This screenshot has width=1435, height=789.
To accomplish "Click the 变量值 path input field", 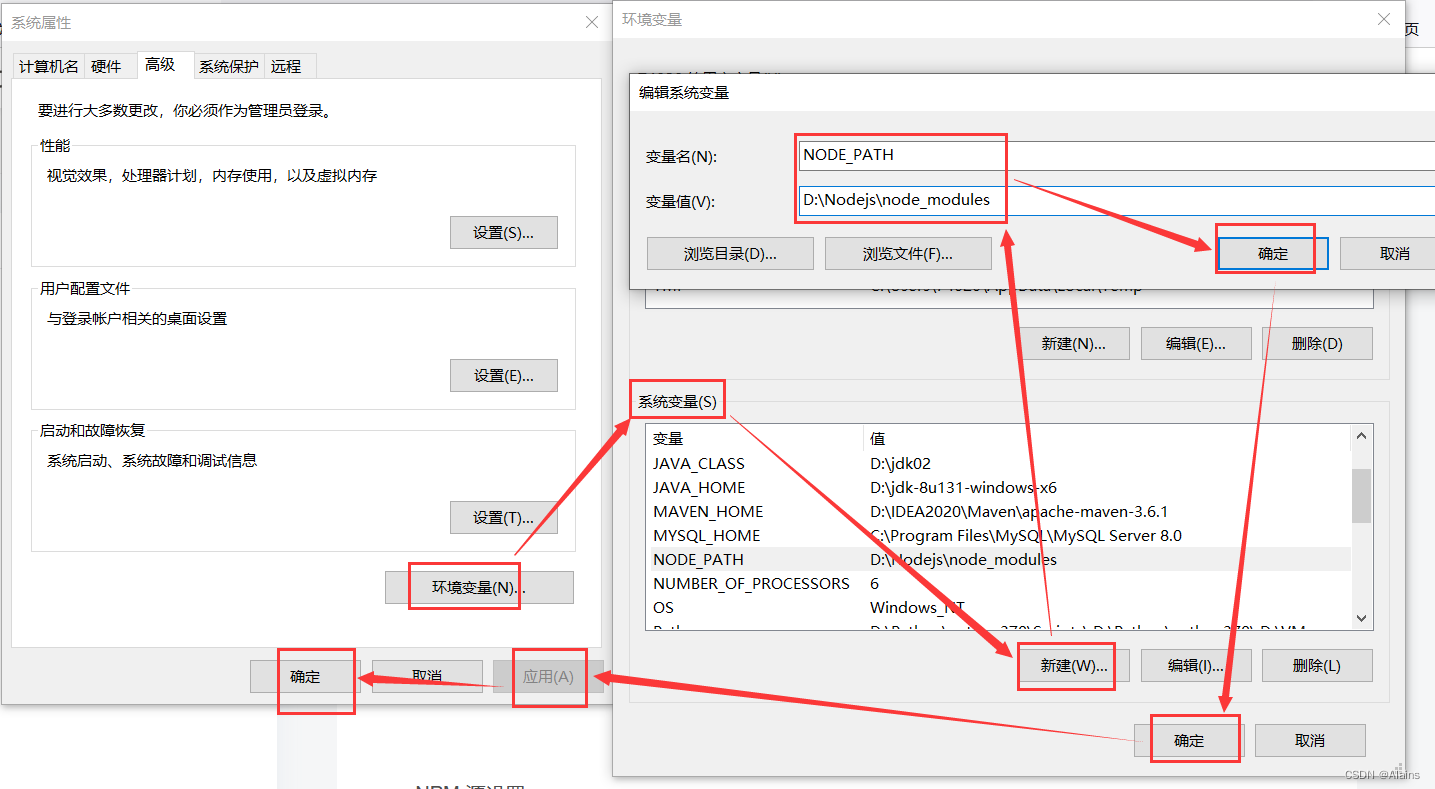I will coord(900,200).
